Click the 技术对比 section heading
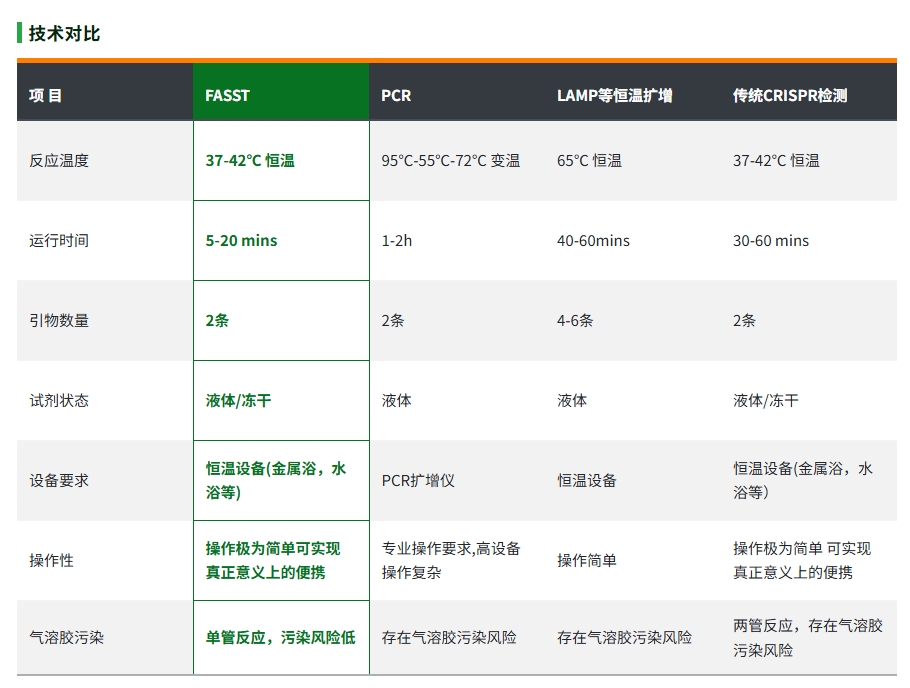The width and height of the screenshot is (910, 688). click(x=64, y=33)
